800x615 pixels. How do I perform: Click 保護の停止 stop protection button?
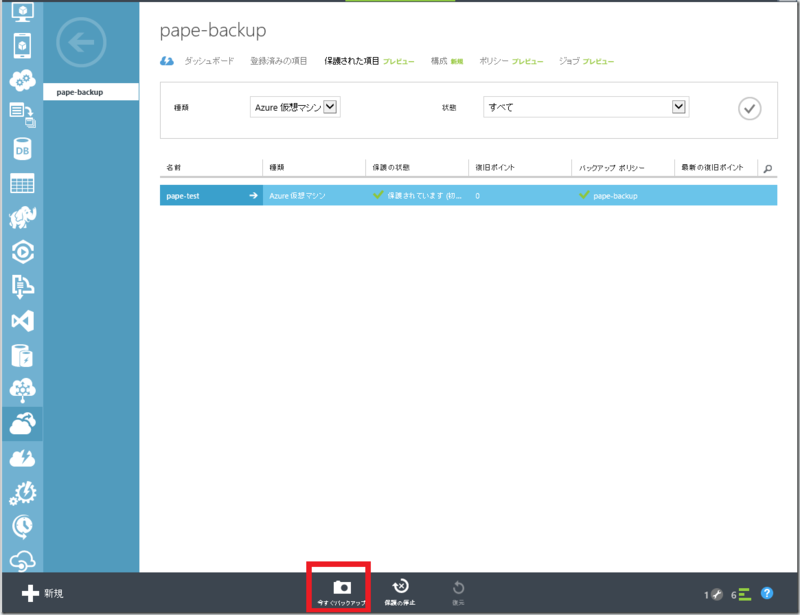coord(400,593)
